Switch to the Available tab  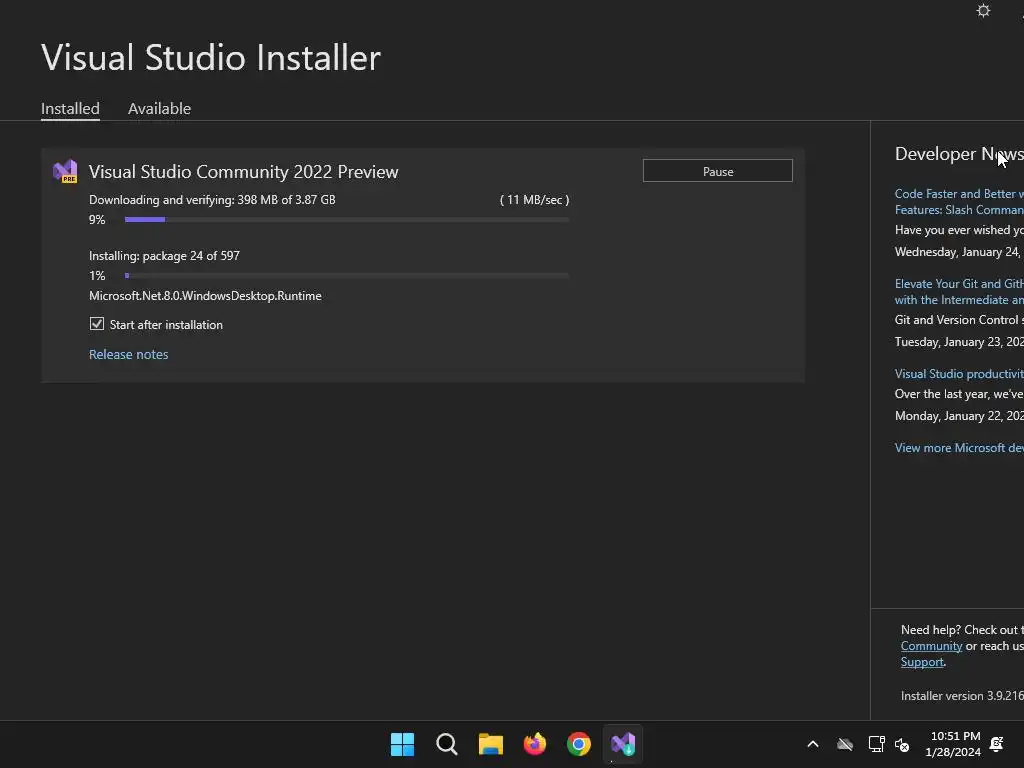point(159,108)
